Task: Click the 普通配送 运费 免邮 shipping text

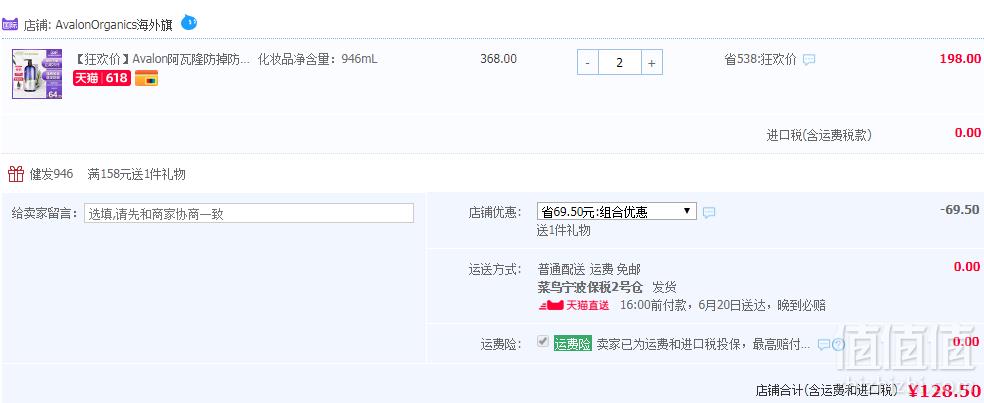Action: [589, 269]
